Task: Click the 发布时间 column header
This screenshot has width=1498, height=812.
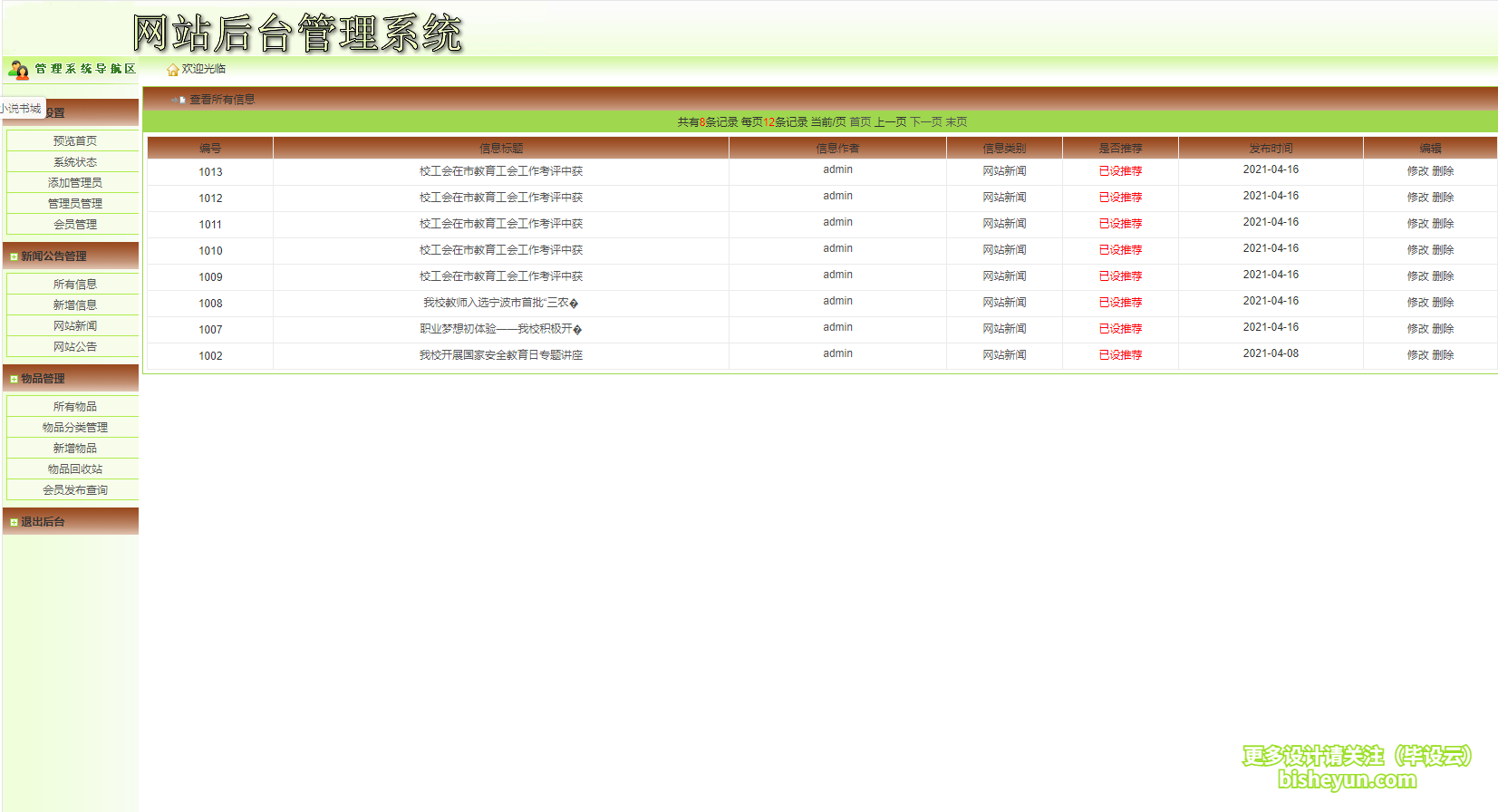Action: click(x=1271, y=148)
